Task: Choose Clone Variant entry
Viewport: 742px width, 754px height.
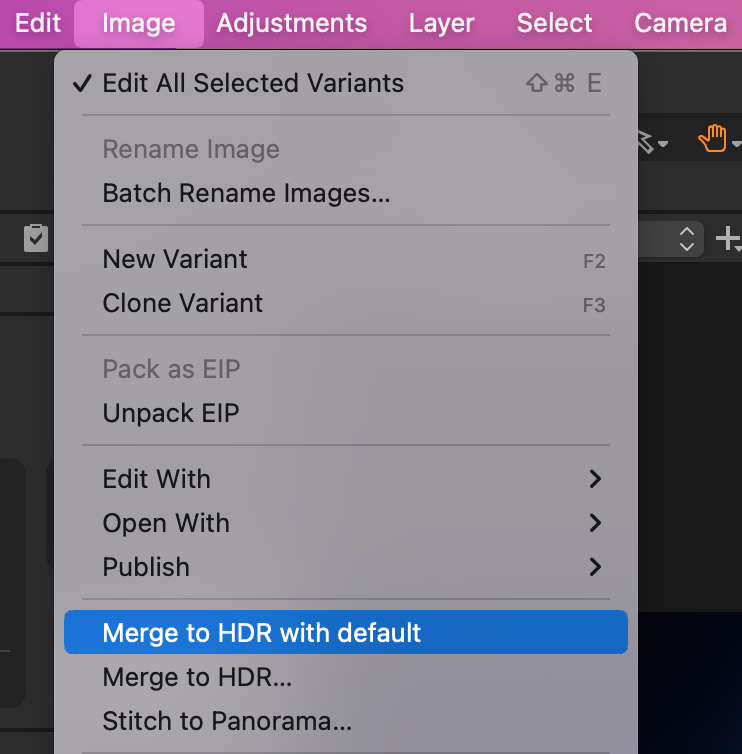Action: tap(346, 303)
